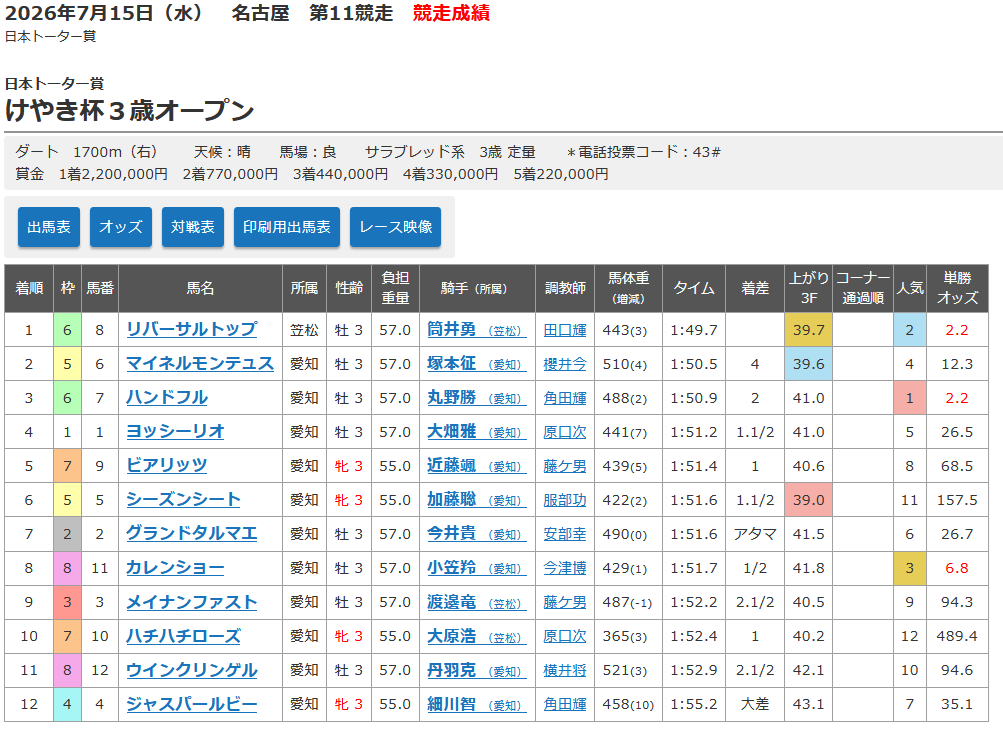This screenshot has height=734, width=1003.
Task: Select first prize 1着2,200,000円 text
Action: pyautogui.click(x=113, y=174)
